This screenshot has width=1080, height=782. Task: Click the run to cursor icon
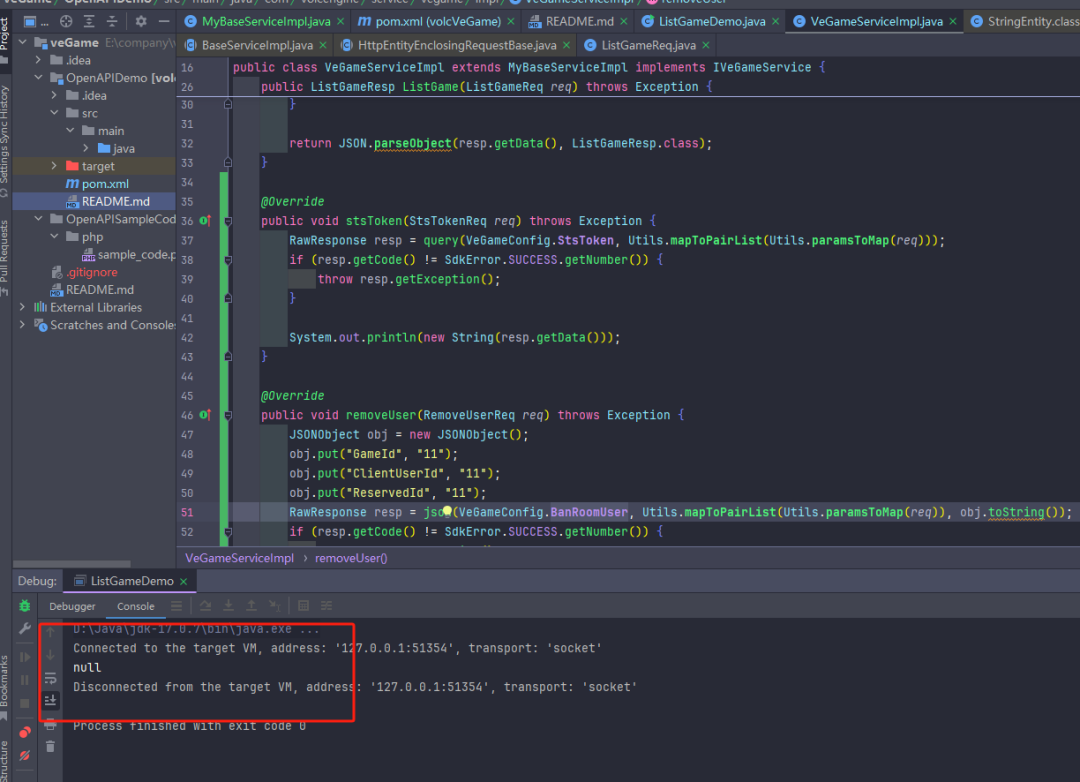[x=274, y=606]
